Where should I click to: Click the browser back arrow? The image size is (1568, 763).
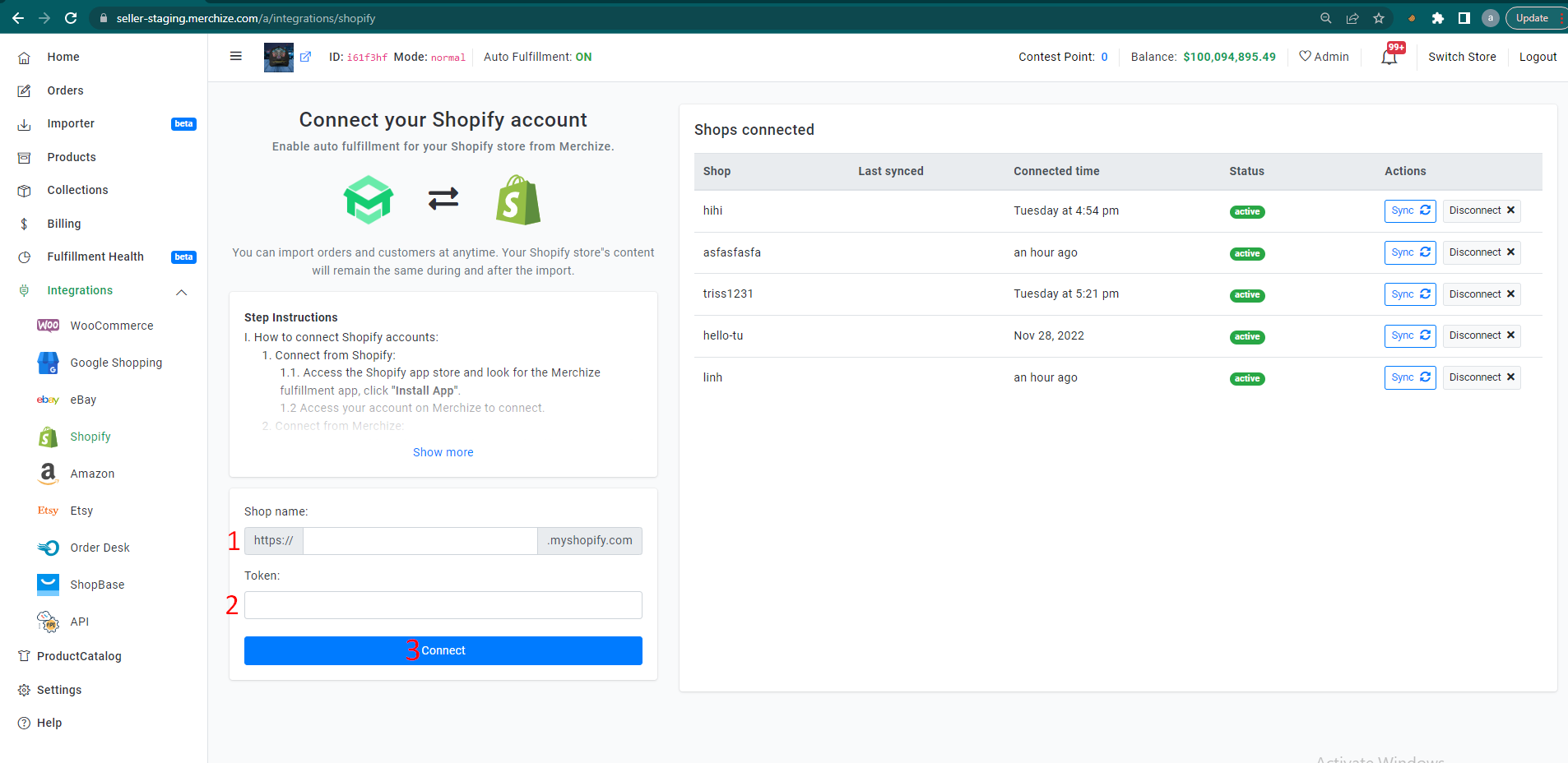(18, 18)
